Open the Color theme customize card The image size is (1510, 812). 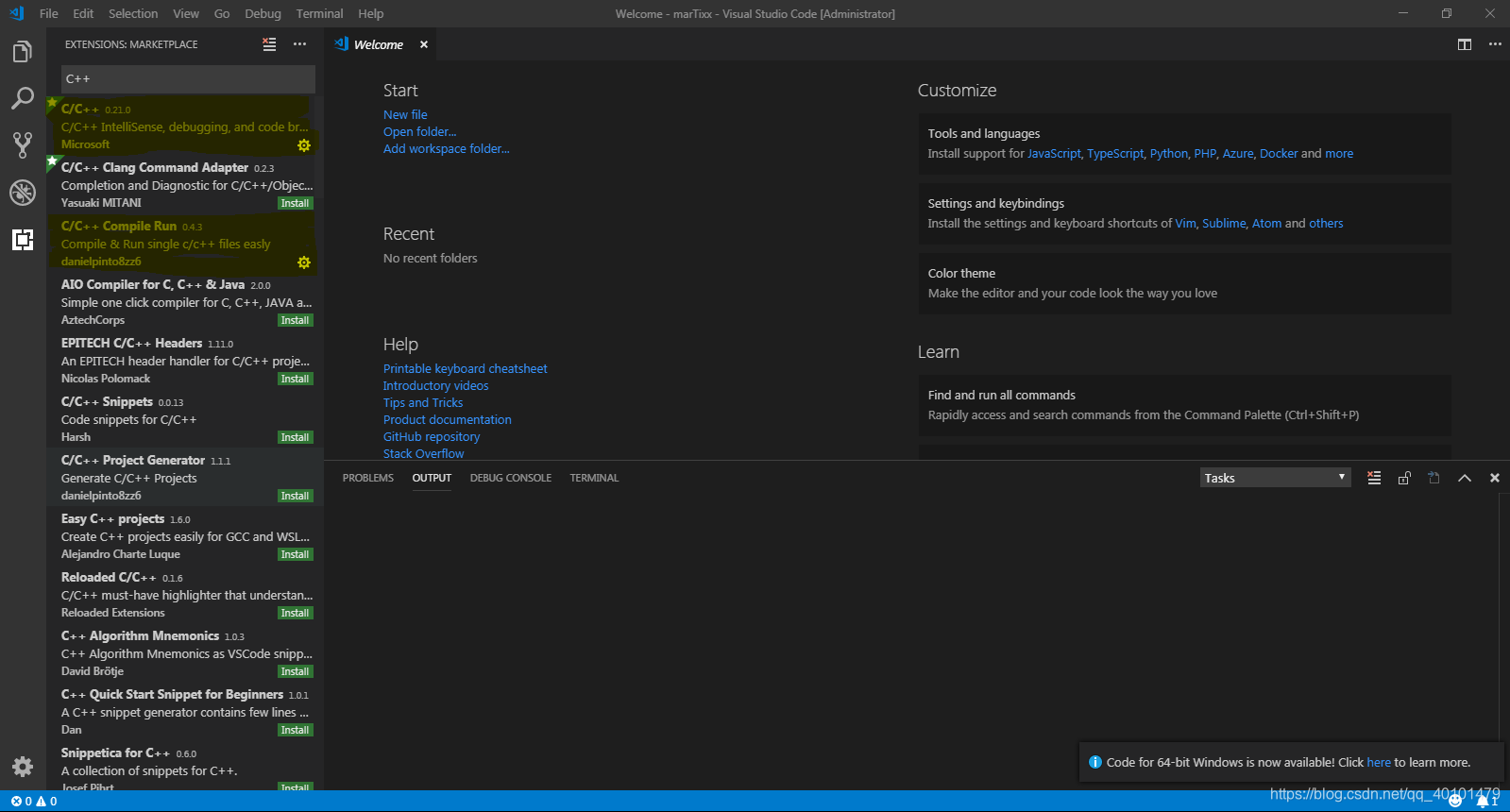1184,283
